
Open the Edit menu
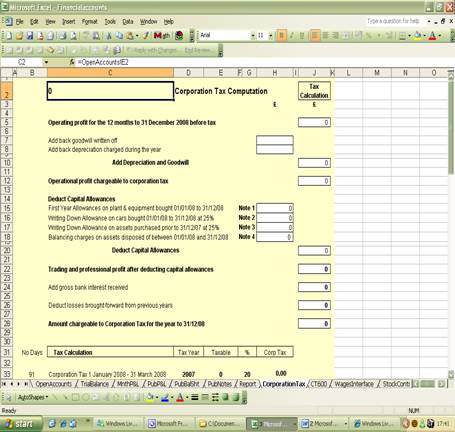tap(34, 22)
